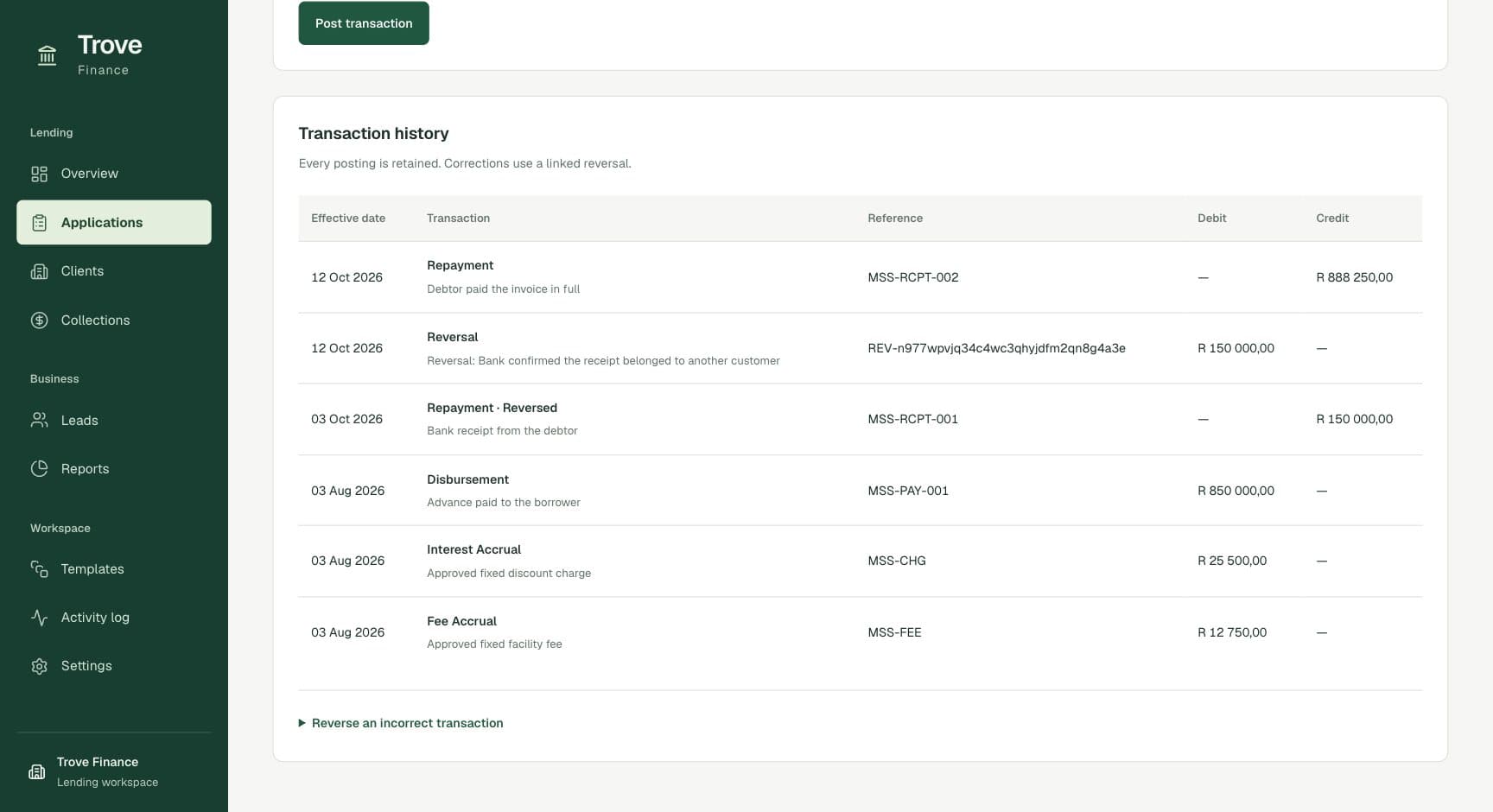Click the Applications clipboard icon

click(x=39, y=223)
